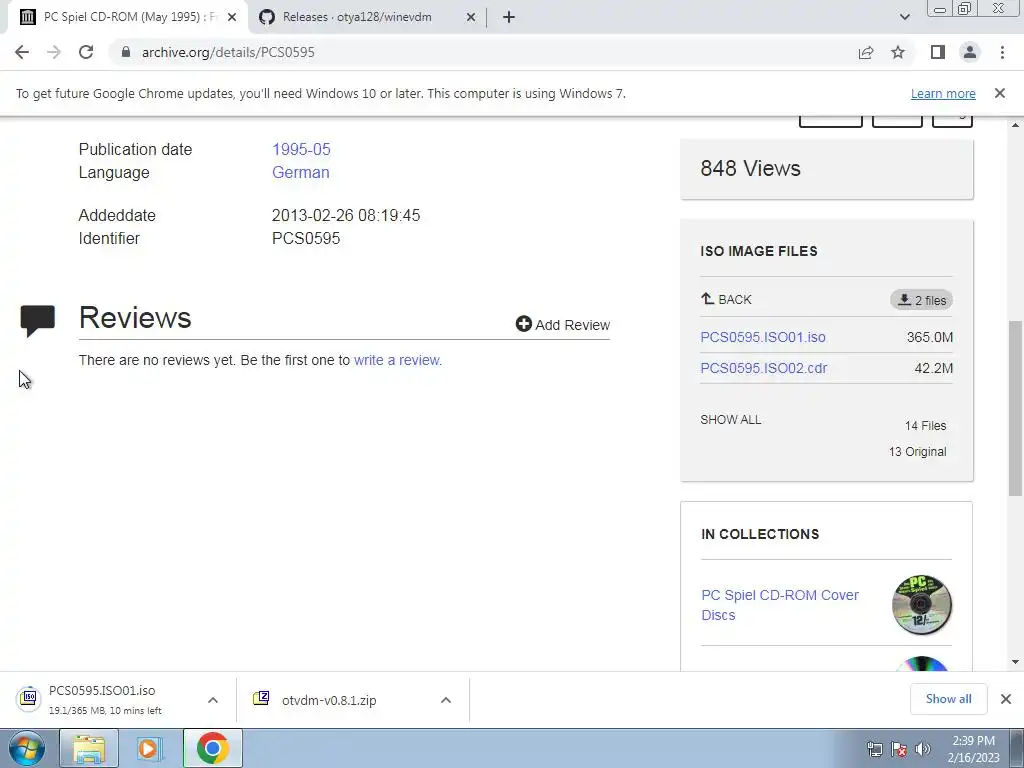Open Windows Explorer from taskbar
The width and height of the screenshot is (1024, 768).
click(89, 748)
